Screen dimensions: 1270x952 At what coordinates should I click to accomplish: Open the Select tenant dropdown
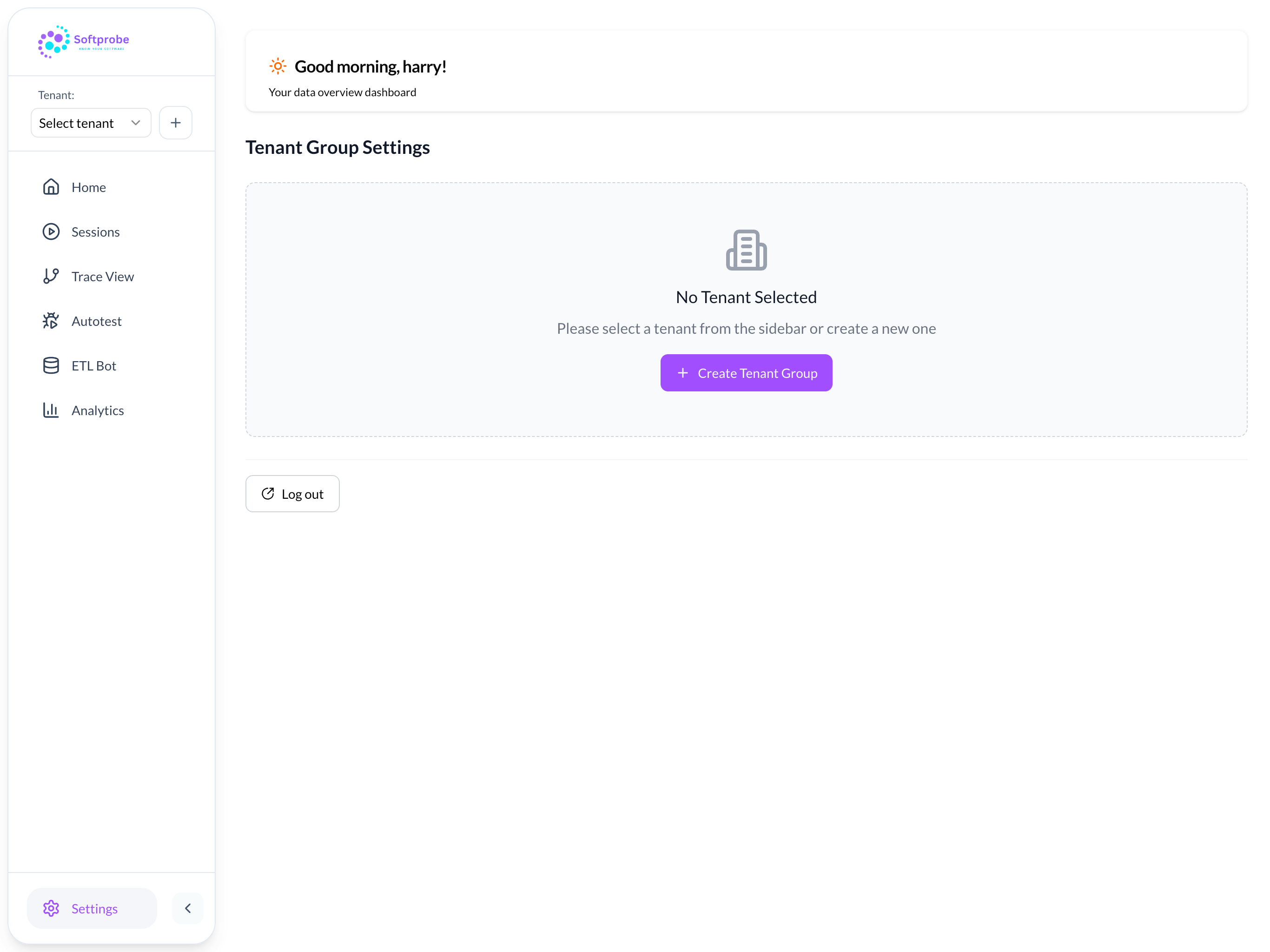tap(91, 123)
